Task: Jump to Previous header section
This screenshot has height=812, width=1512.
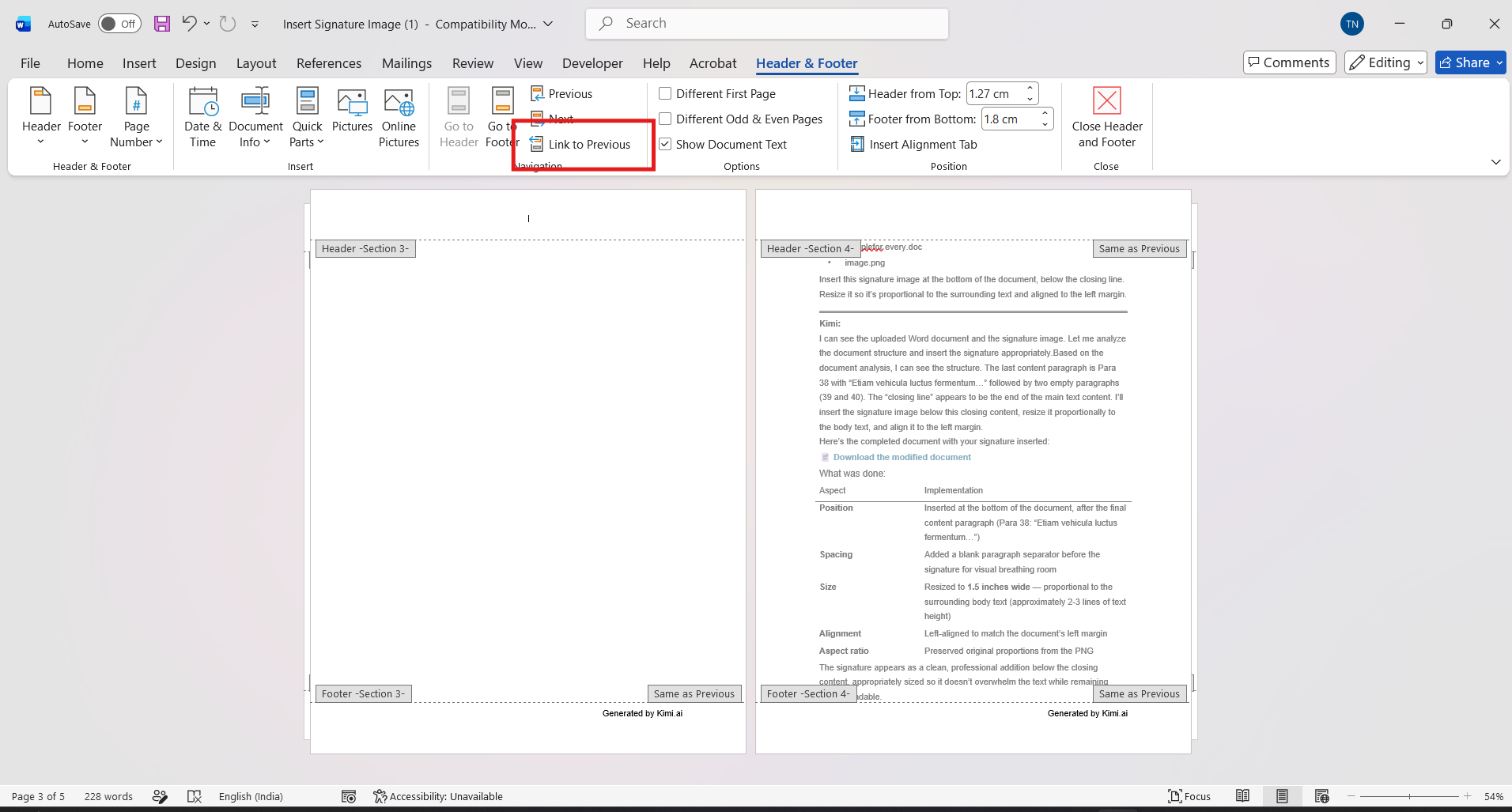Action: pos(561,93)
